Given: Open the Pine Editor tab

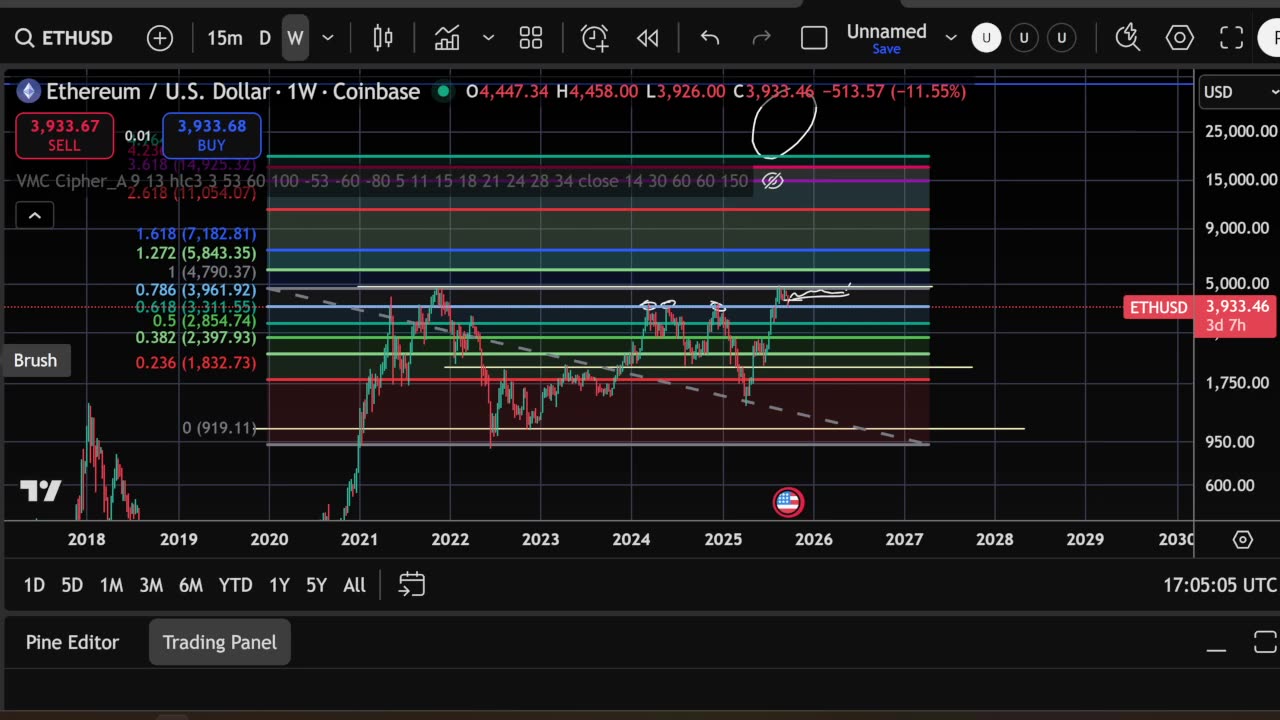Looking at the screenshot, I should tap(72, 642).
